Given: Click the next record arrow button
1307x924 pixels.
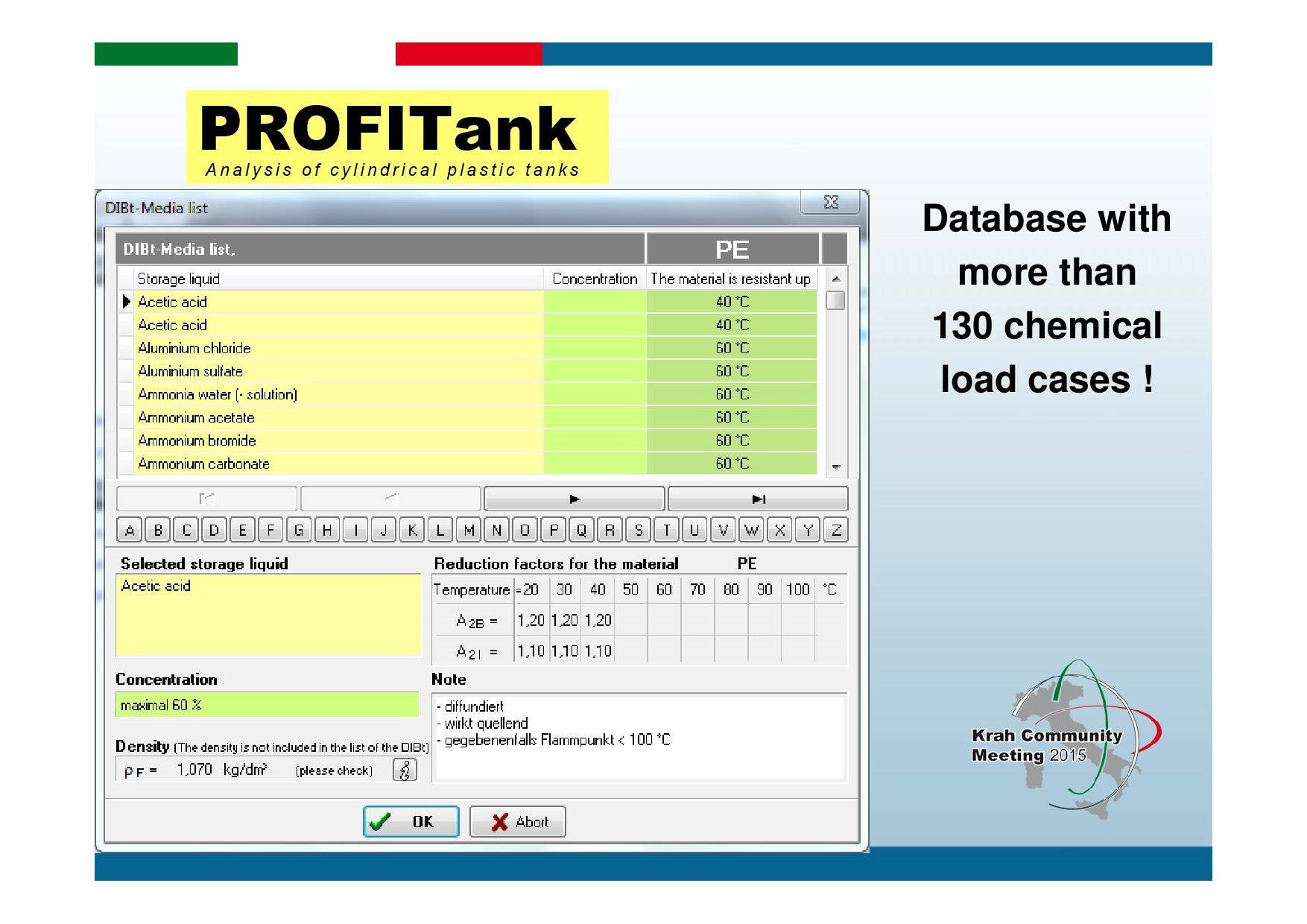Looking at the screenshot, I should 574,499.
